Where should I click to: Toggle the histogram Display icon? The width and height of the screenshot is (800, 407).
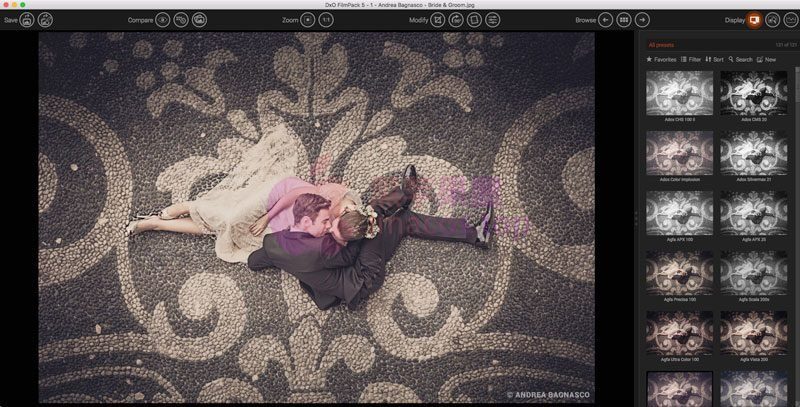(791, 20)
